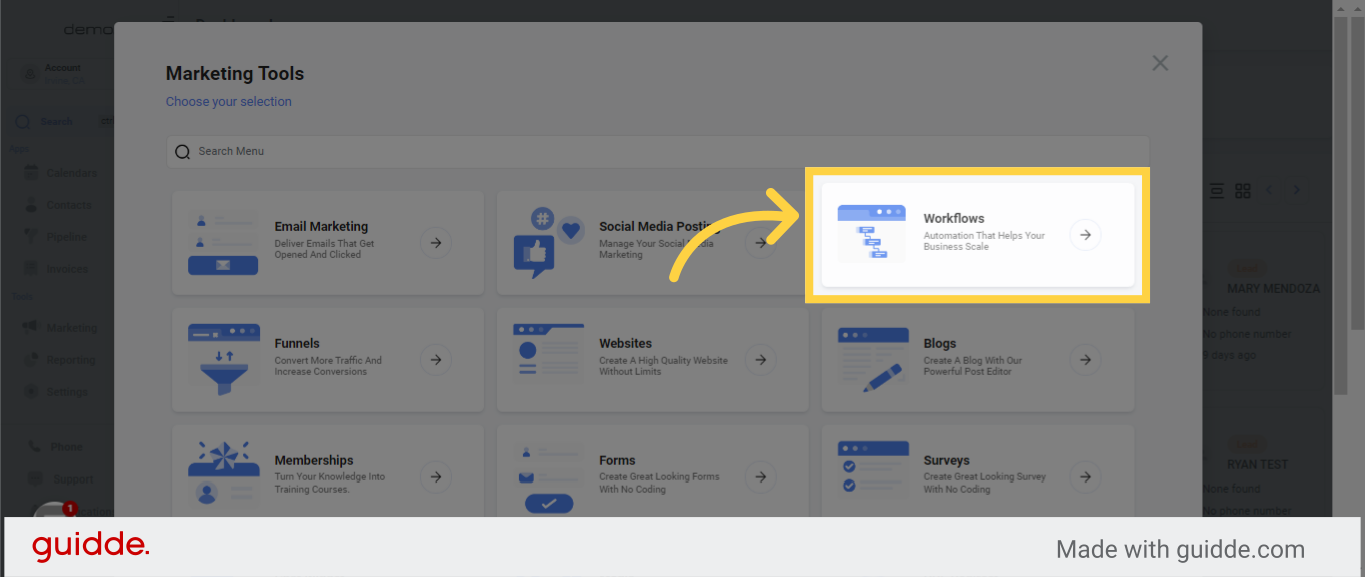Open Blogs with its arrow icon
Viewport: 1365px width, 577px height.
coord(1085,359)
